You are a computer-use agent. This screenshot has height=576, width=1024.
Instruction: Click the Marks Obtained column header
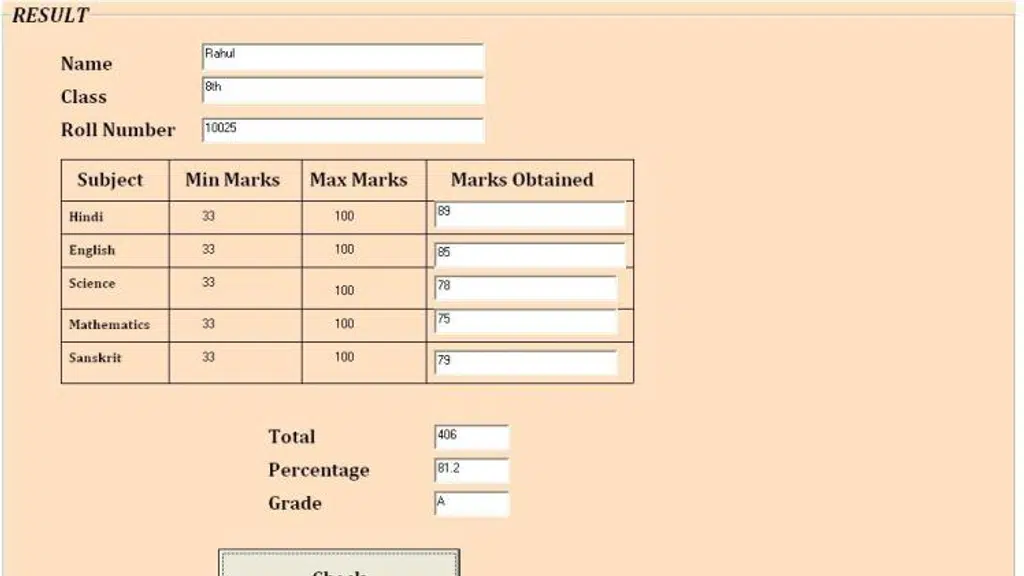[x=522, y=180]
